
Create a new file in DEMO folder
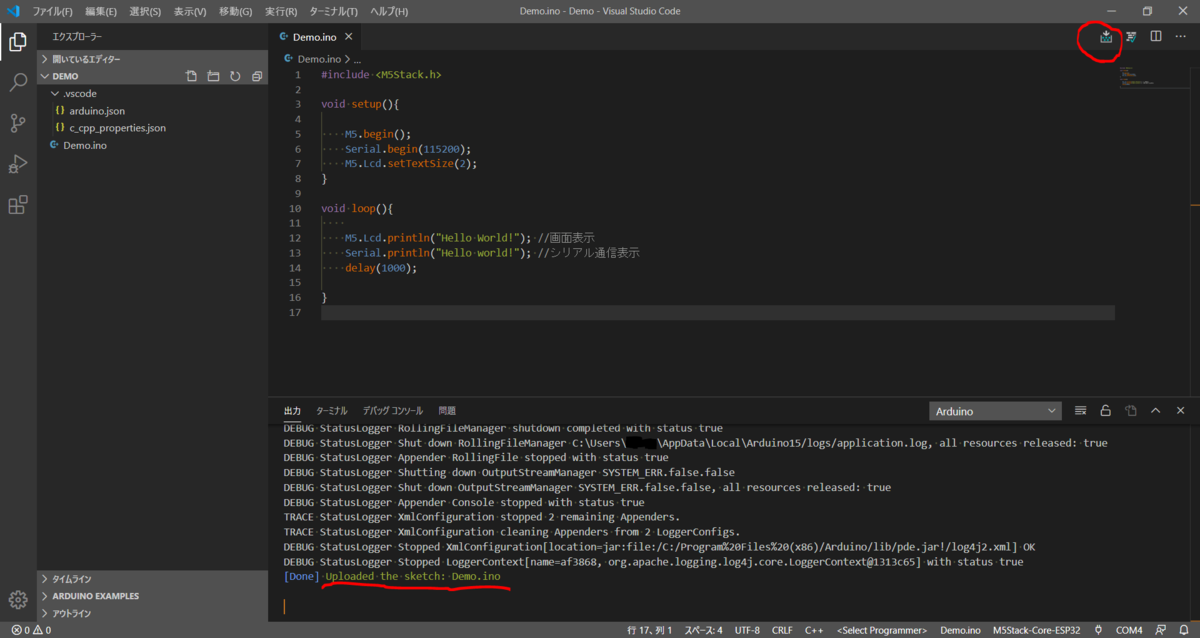(191, 76)
